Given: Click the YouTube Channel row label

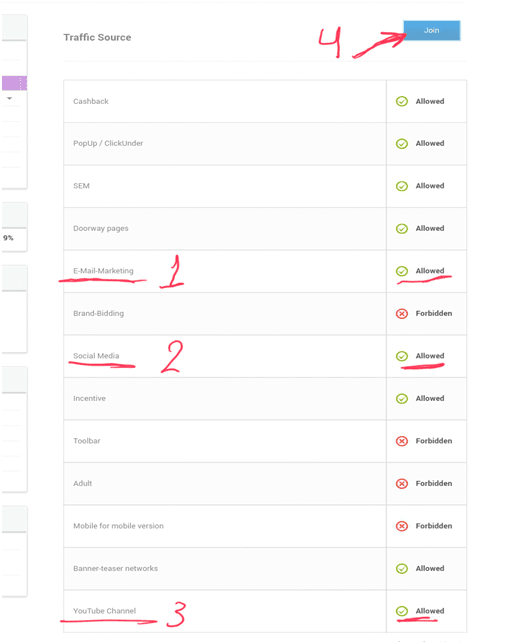Looking at the screenshot, I should tap(104, 611).
